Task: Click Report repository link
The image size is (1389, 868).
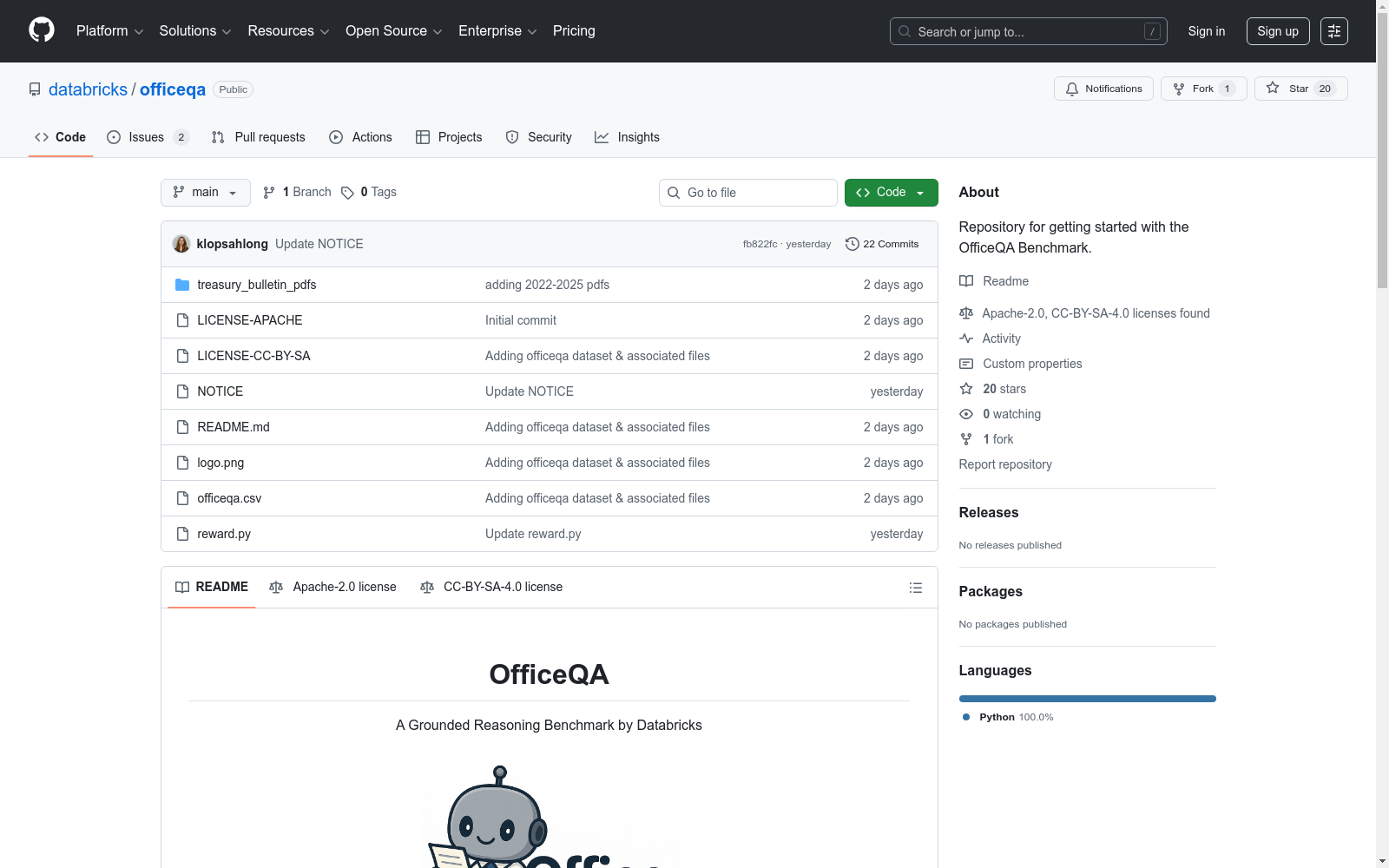Action: 1005,464
